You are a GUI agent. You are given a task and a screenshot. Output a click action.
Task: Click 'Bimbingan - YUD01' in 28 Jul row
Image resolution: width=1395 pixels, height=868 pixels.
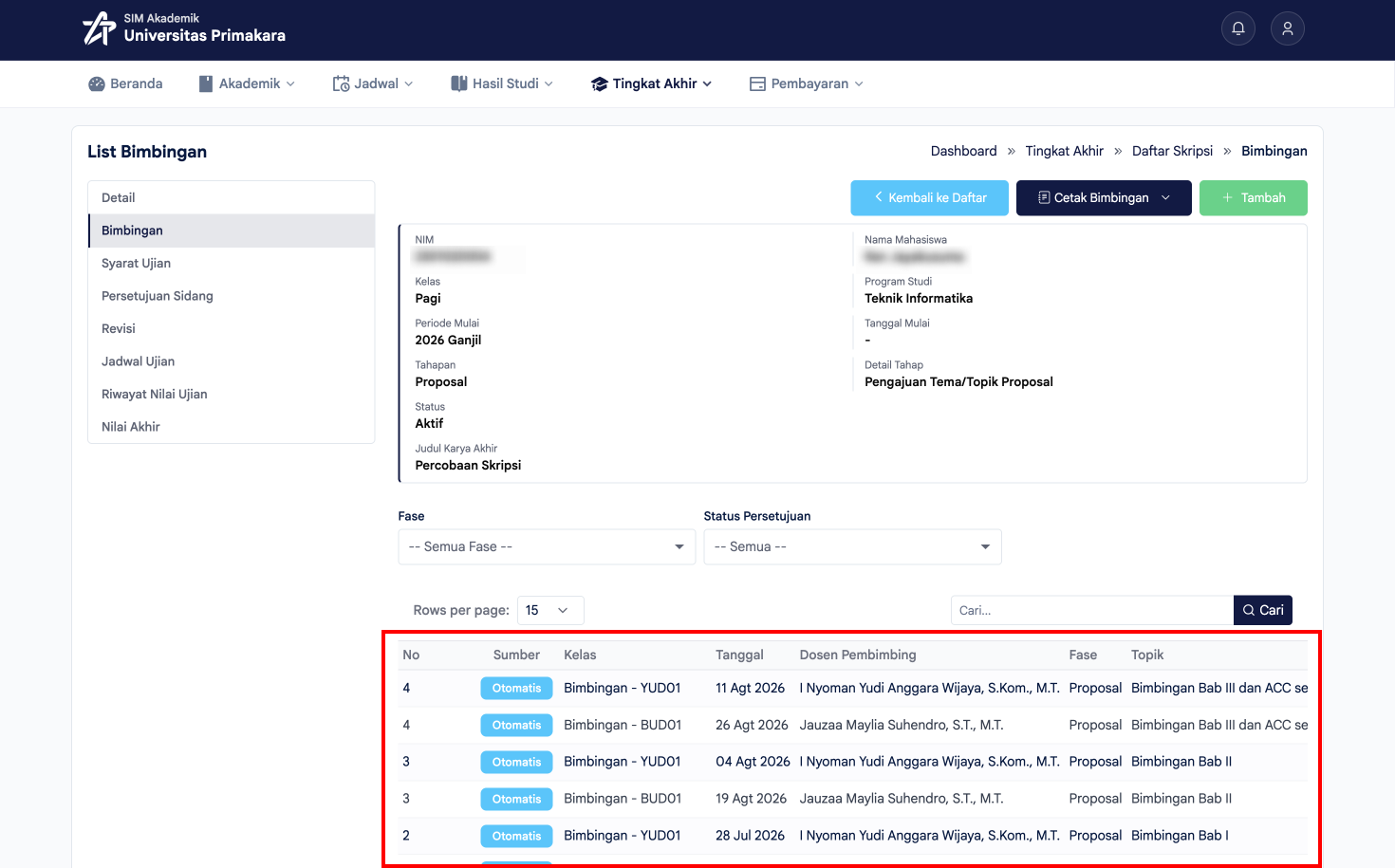click(x=622, y=836)
